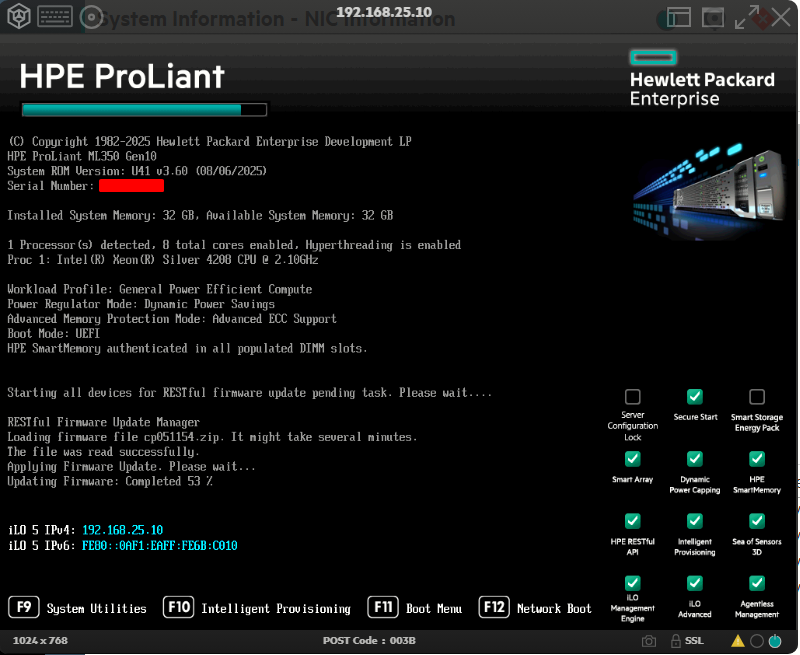This screenshot has height=655, width=800.
Task: Click the Advanced Memory Protection Mode line
Action: [x=172, y=319]
